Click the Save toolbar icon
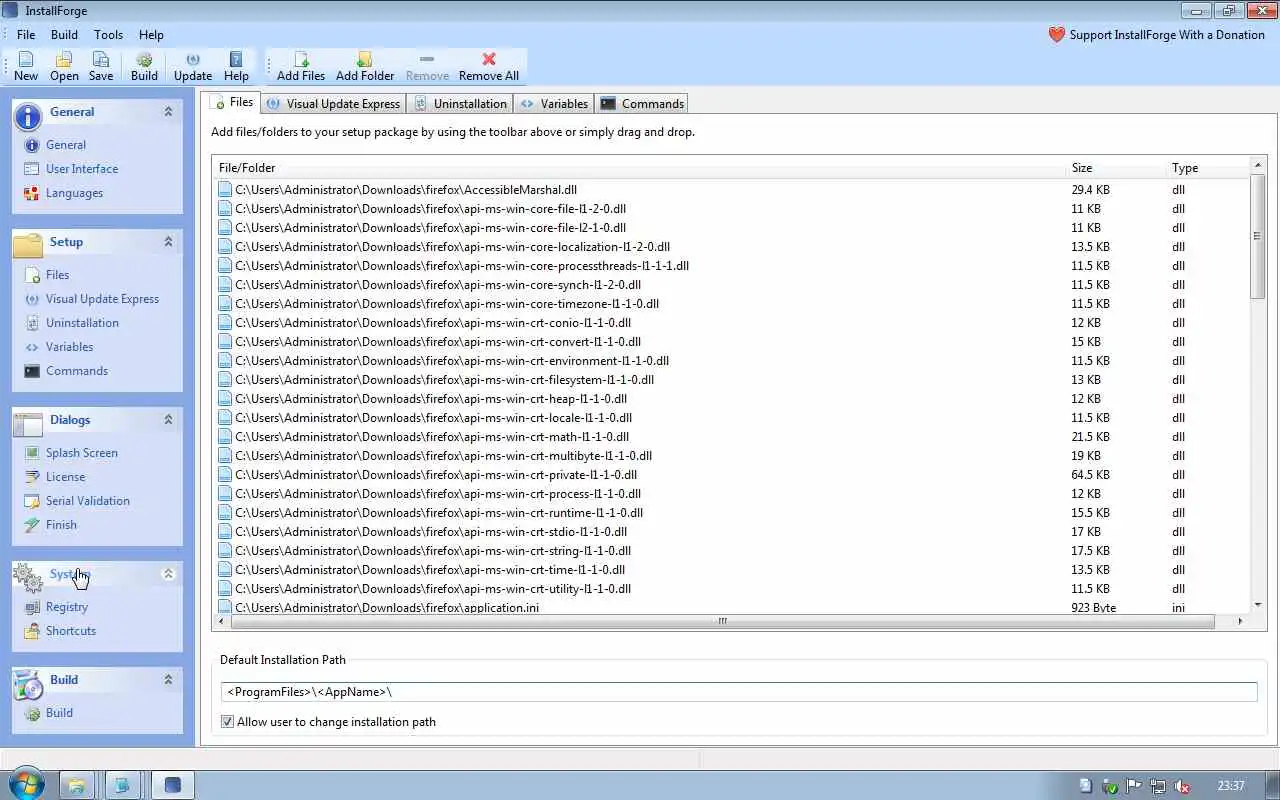The image size is (1280, 800). click(x=101, y=66)
